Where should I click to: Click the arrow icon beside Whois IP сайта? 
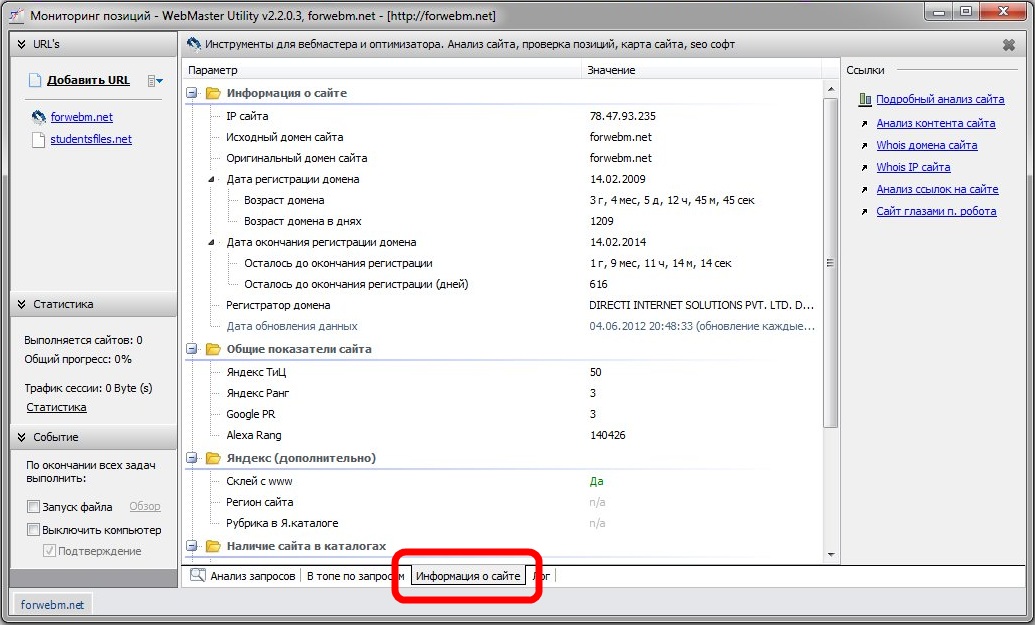tap(864, 168)
